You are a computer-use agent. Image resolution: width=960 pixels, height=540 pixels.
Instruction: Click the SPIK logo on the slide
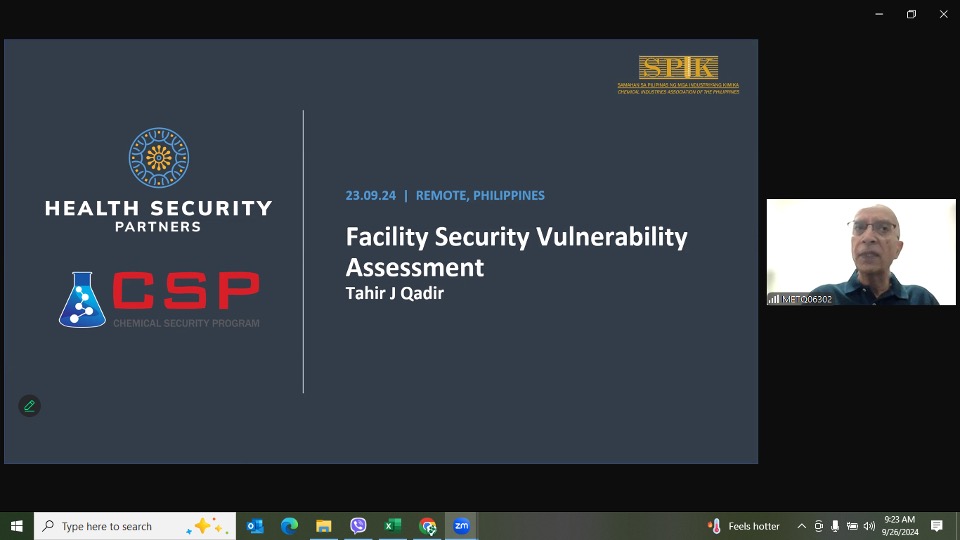coord(678,75)
